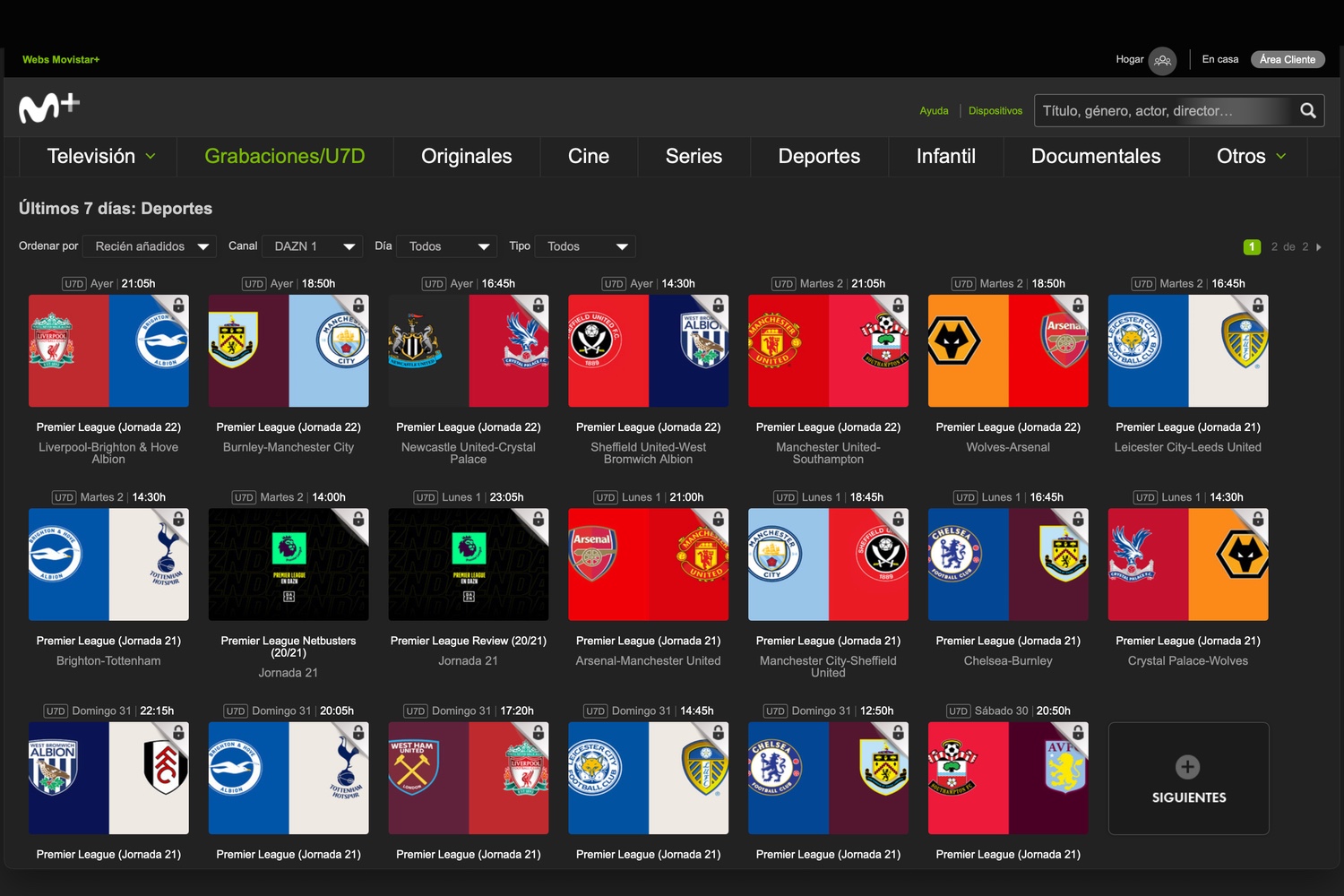Click the Movistar+ logo
This screenshot has width=1344, height=896.
[x=49, y=108]
